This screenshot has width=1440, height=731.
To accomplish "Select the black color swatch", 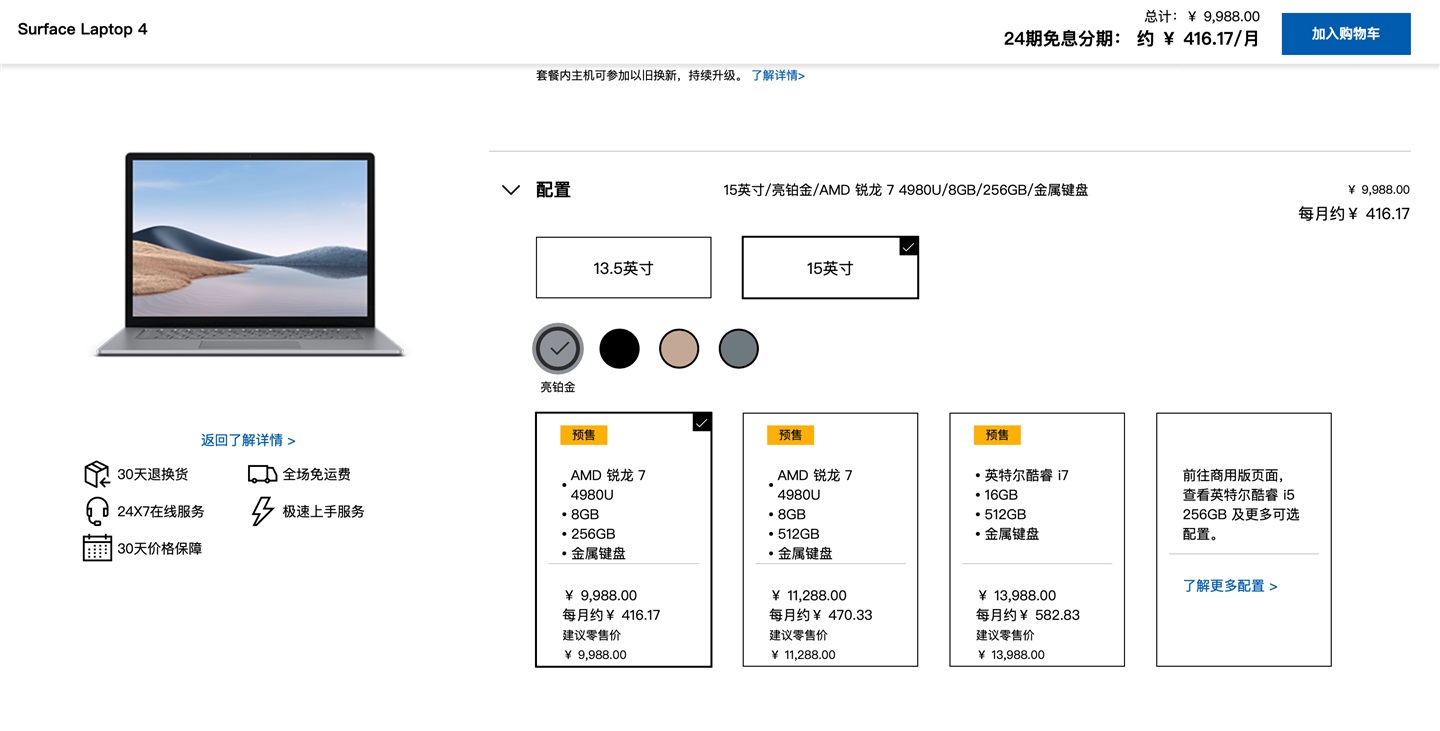I will coord(619,347).
